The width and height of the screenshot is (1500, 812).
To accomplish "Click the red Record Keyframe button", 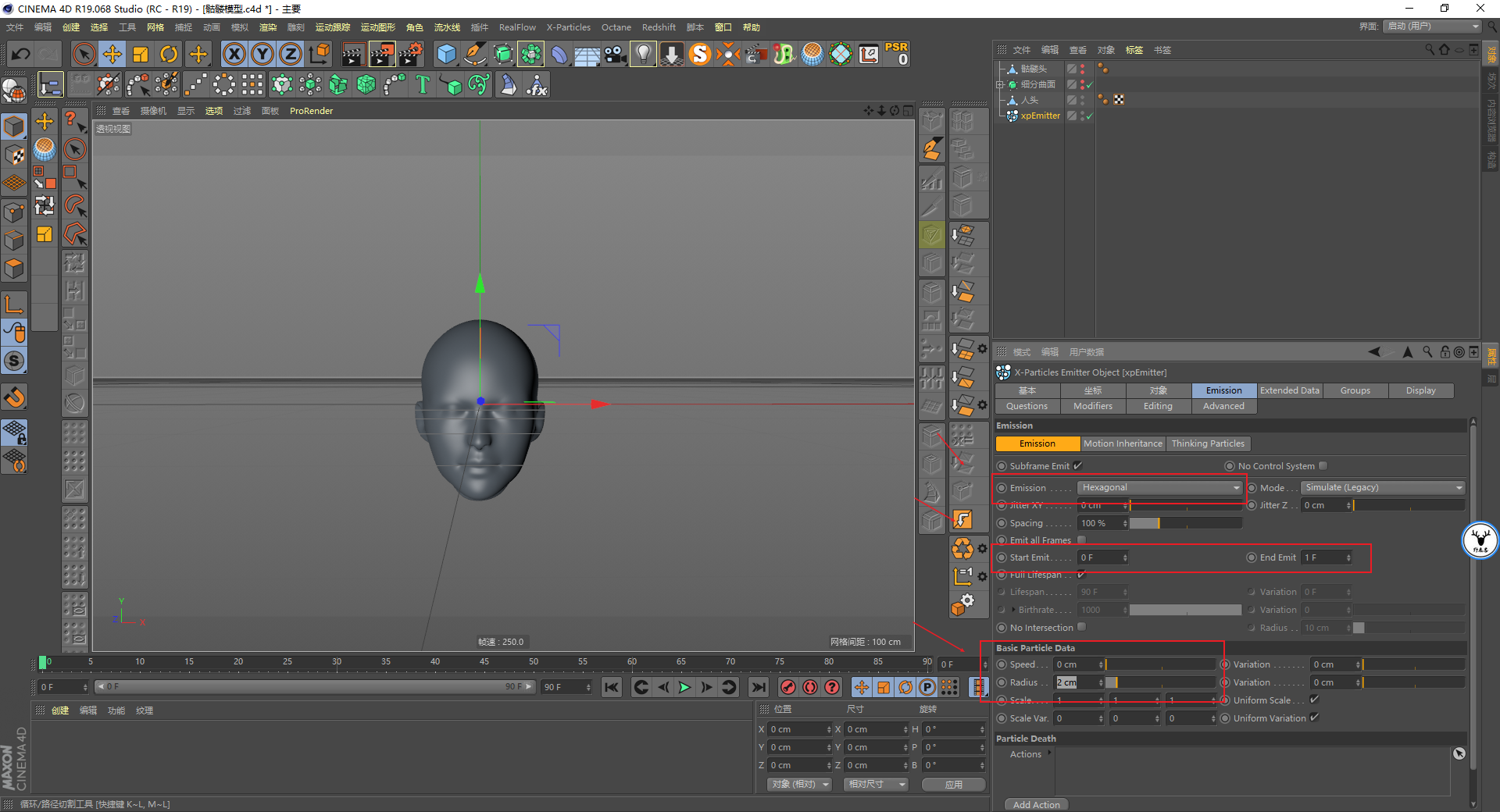I will (788, 687).
